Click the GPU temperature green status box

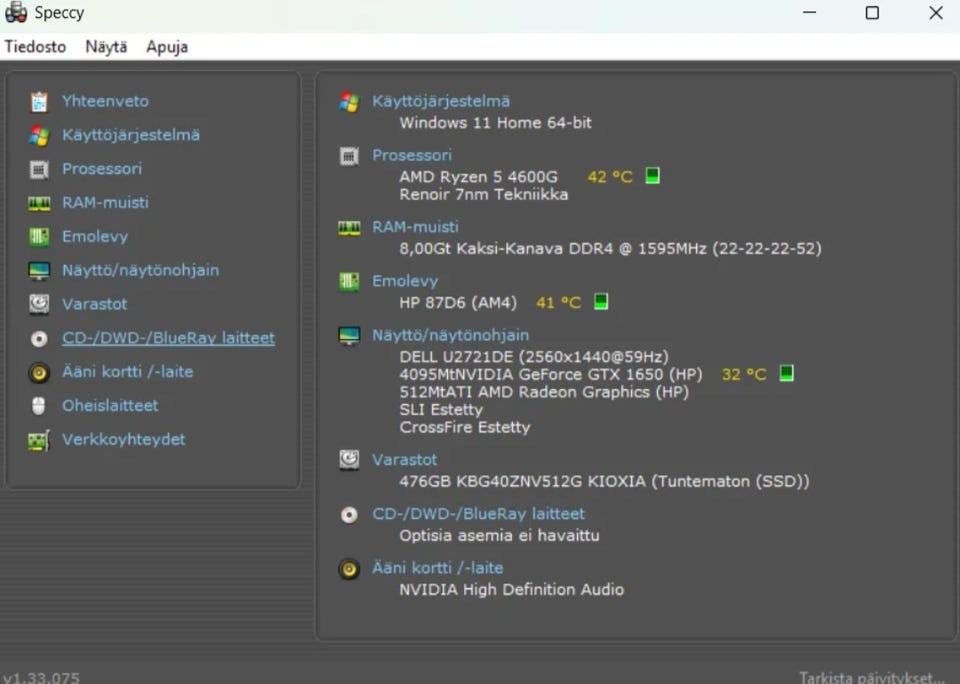[x=786, y=374]
